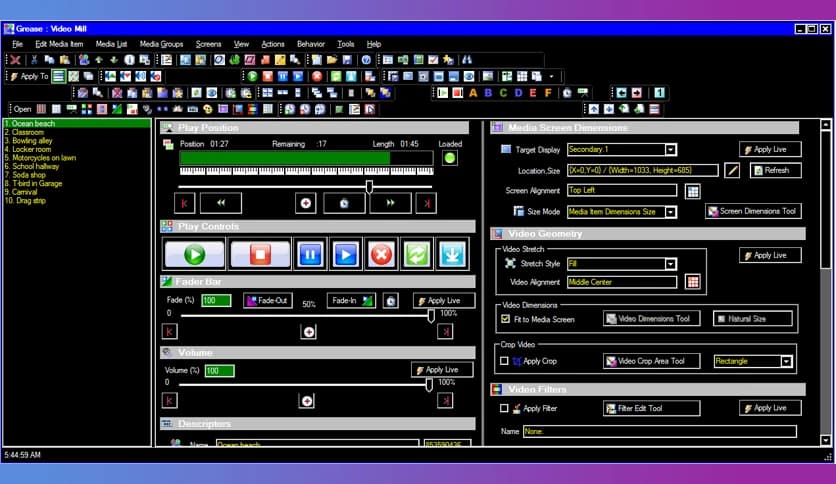Click the large red Stop button
This screenshot has width=836, height=484.
point(260,254)
